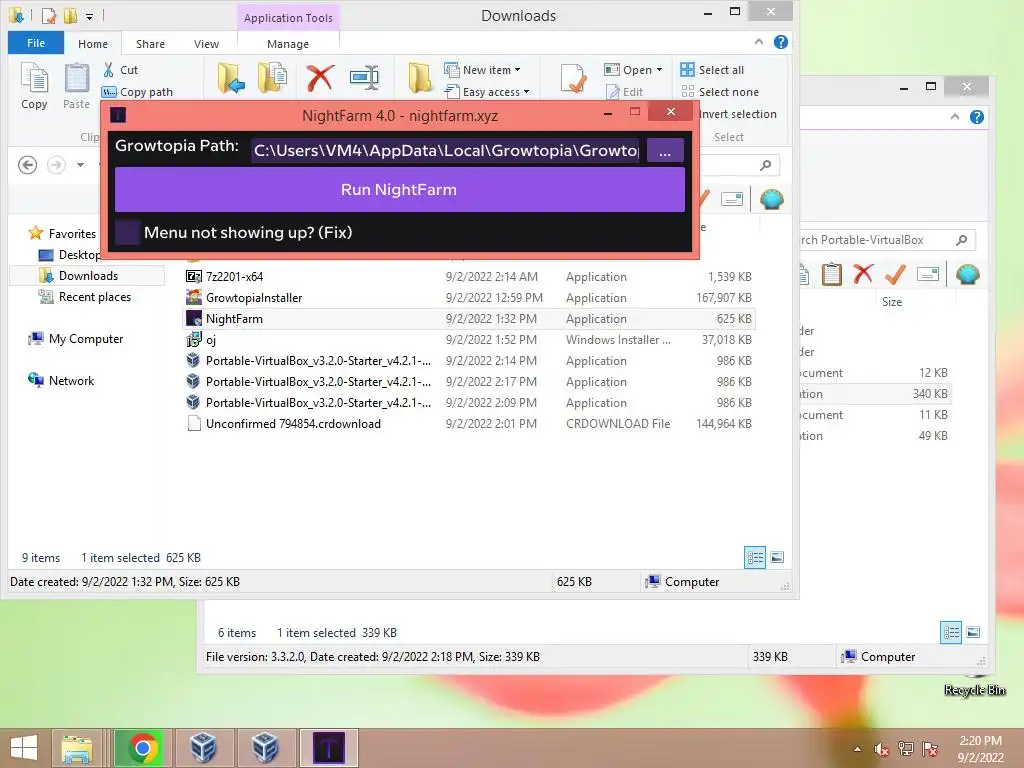Click the search magnifier in Downloads window
Screen dimensions: 1024x768
coord(765,165)
